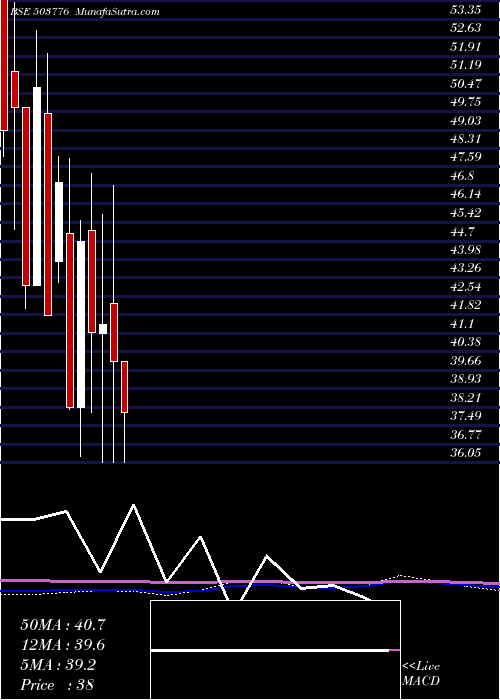Click the <<Live MACD label
The width and height of the screenshot is (500, 700).
pyautogui.click(x=421, y=674)
